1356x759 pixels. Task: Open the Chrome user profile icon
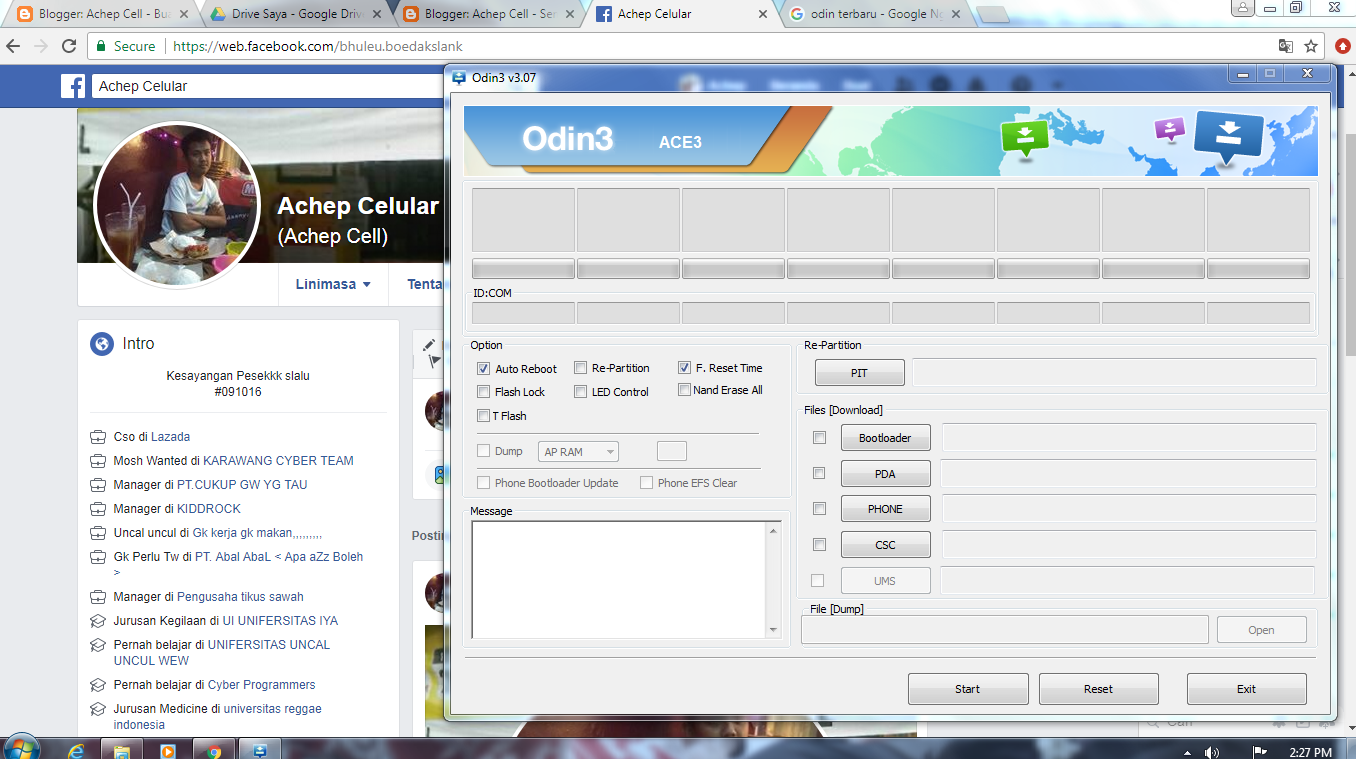click(x=1243, y=7)
